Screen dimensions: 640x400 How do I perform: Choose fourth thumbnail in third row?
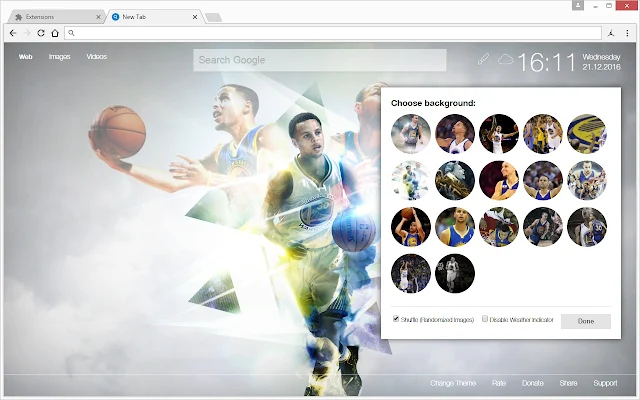tap(543, 227)
